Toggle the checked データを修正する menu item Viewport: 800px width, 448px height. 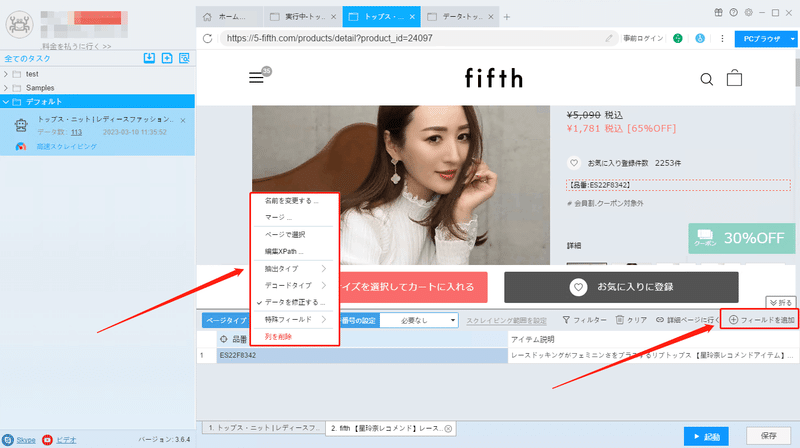293,303
